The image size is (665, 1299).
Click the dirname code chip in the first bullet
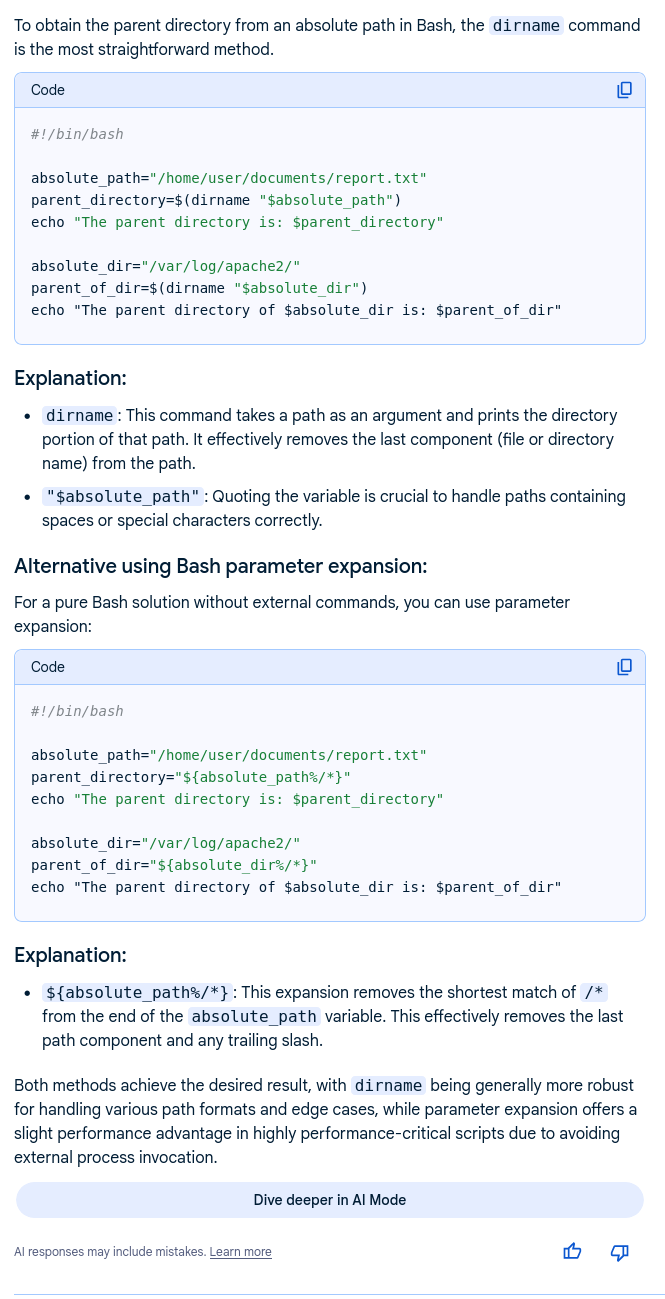[80, 416]
